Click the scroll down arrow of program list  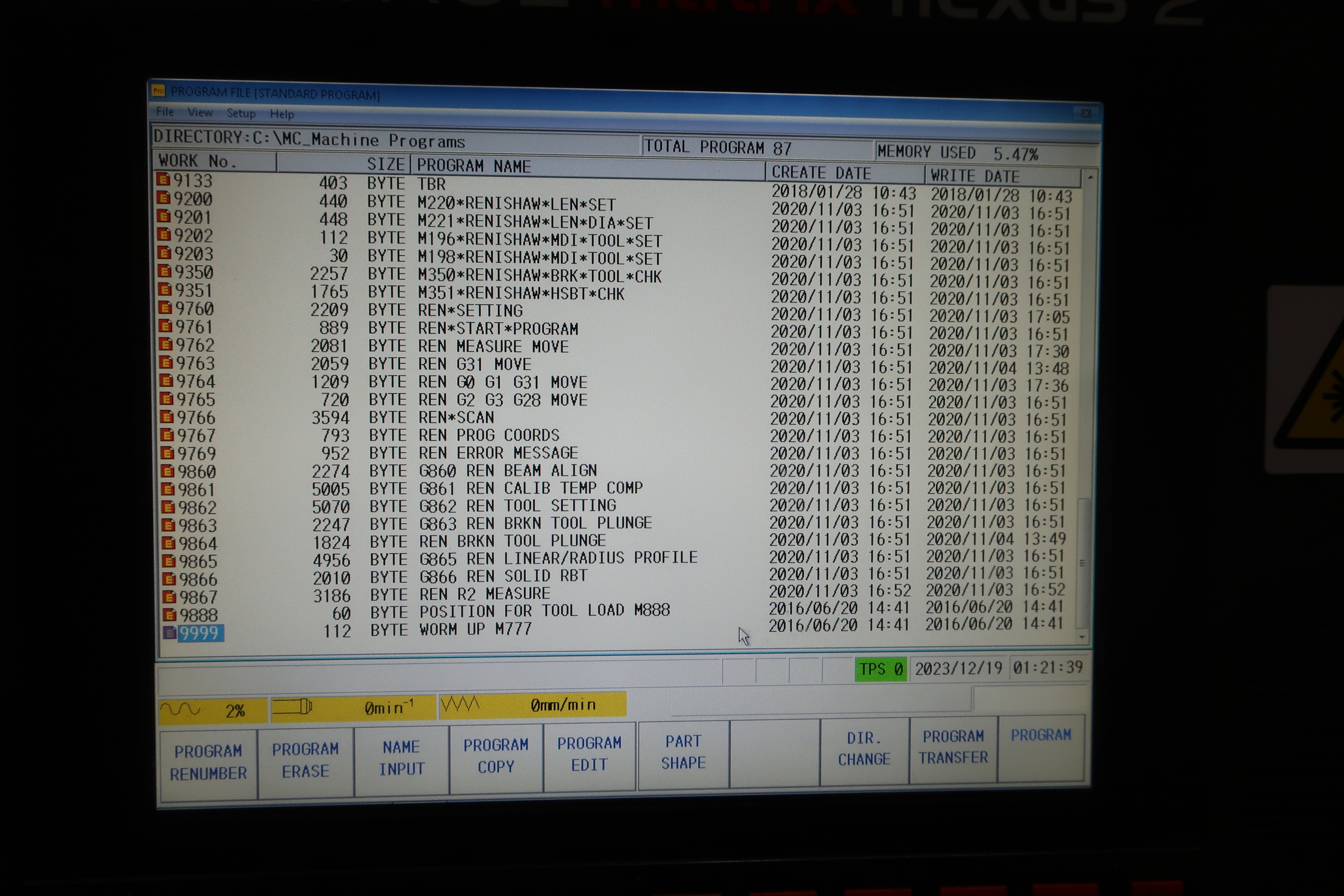(x=1082, y=637)
